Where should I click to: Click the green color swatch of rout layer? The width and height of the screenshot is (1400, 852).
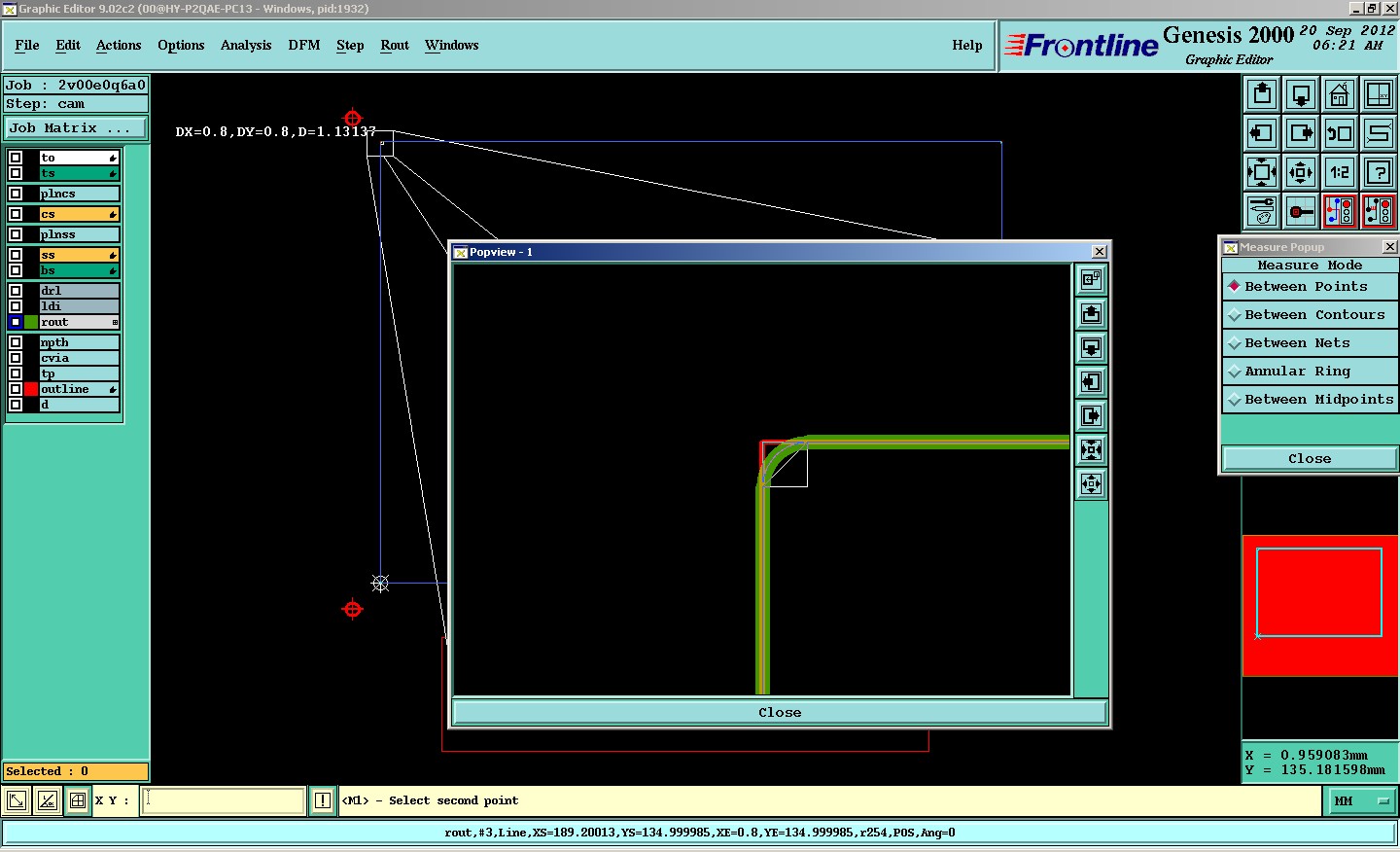(31, 322)
